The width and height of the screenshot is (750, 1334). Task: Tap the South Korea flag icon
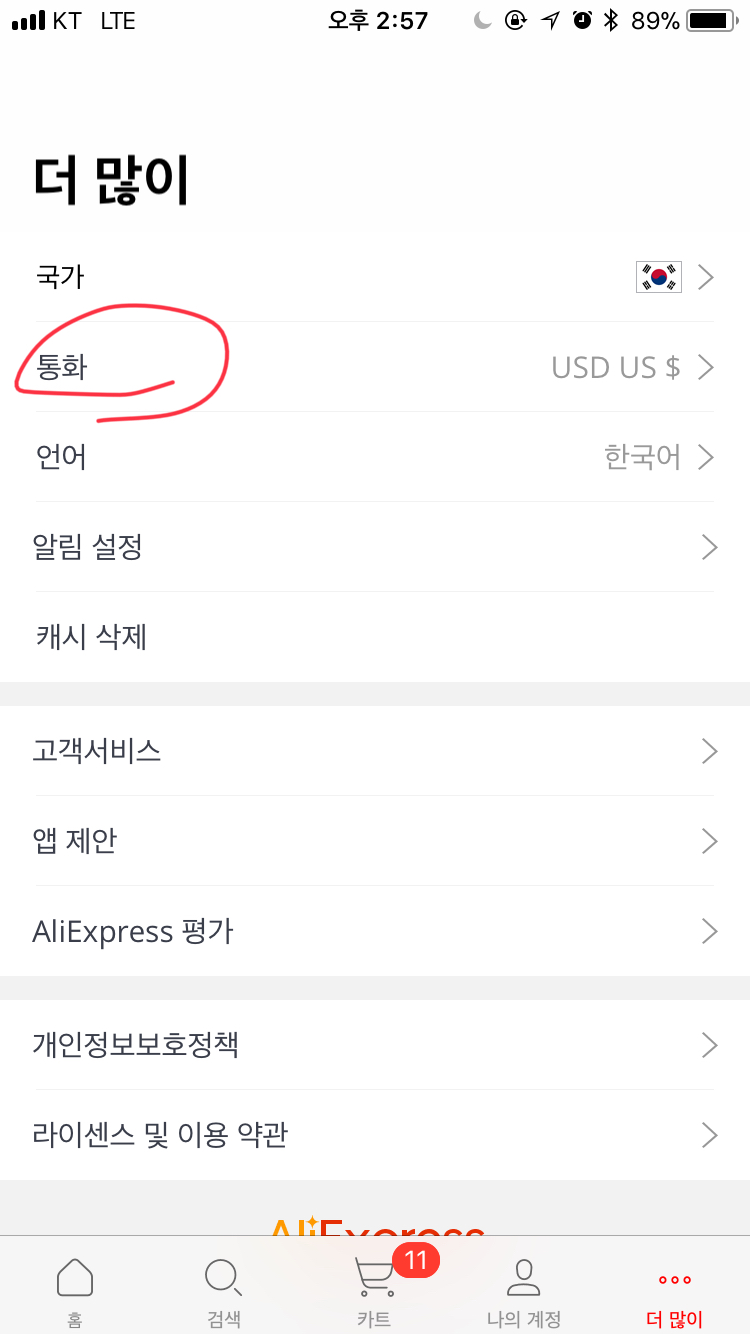click(x=658, y=277)
